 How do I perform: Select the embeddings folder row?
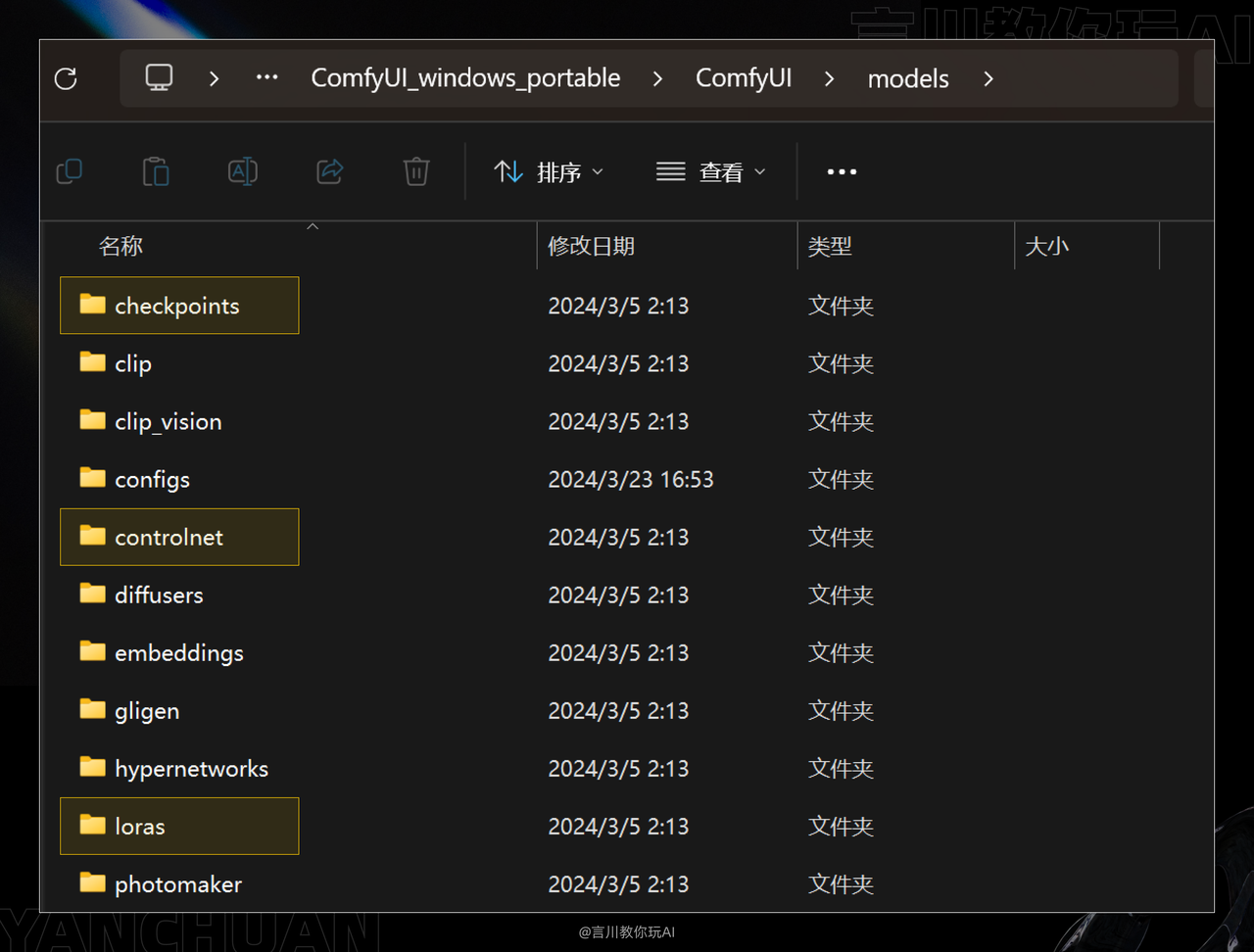point(178,652)
